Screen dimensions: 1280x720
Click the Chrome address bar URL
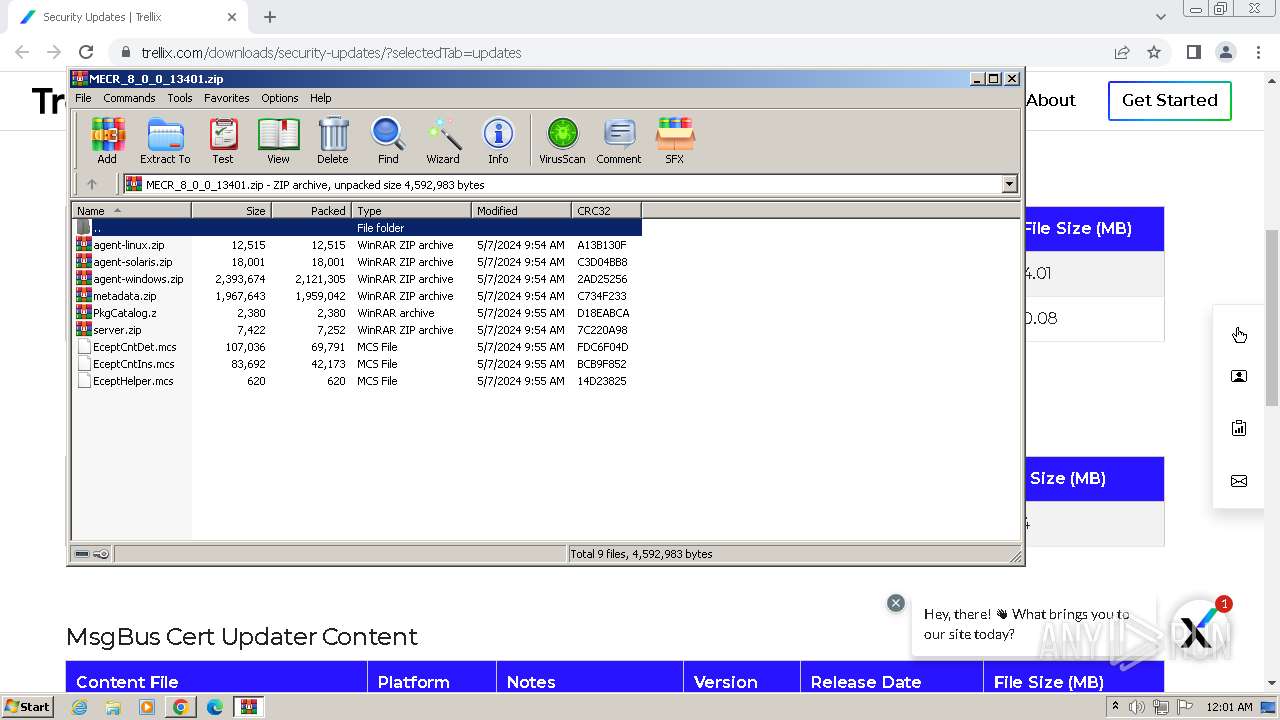(331, 53)
